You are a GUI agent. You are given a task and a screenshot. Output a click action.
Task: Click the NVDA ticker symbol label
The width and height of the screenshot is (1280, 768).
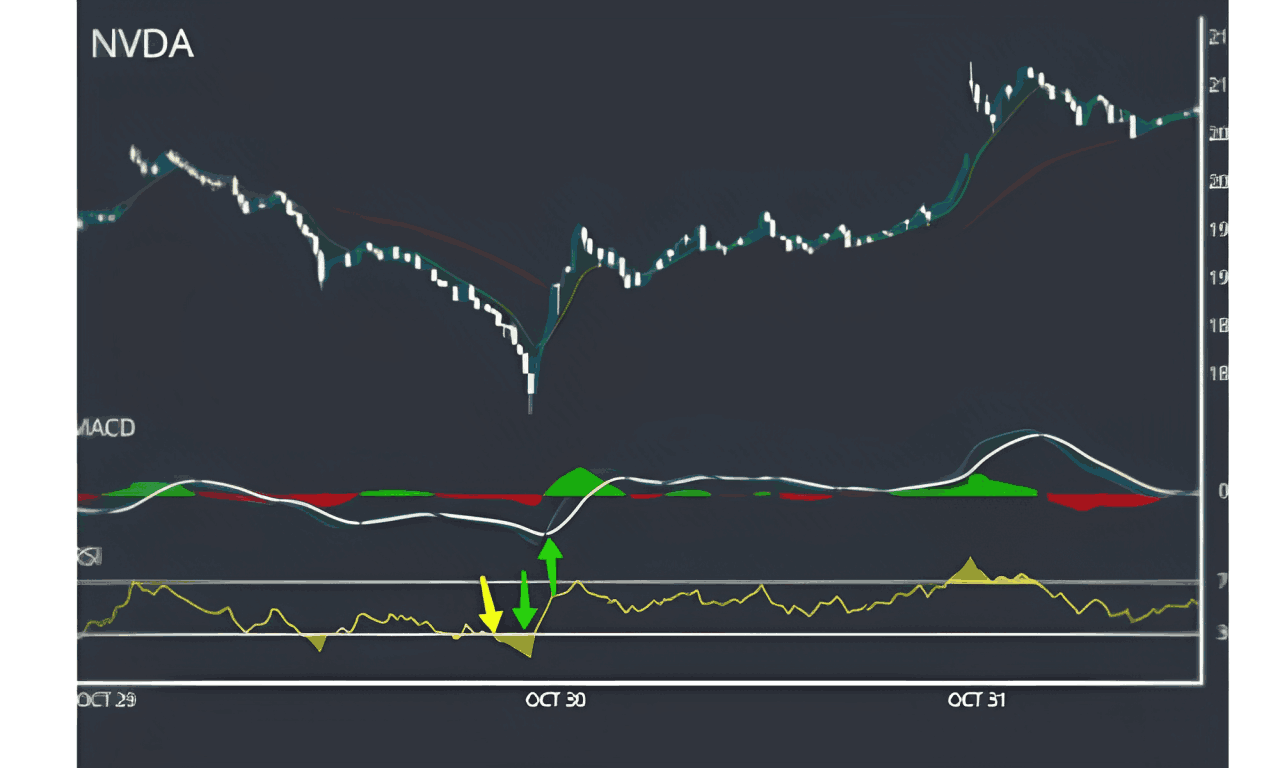pyautogui.click(x=142, y=45)
